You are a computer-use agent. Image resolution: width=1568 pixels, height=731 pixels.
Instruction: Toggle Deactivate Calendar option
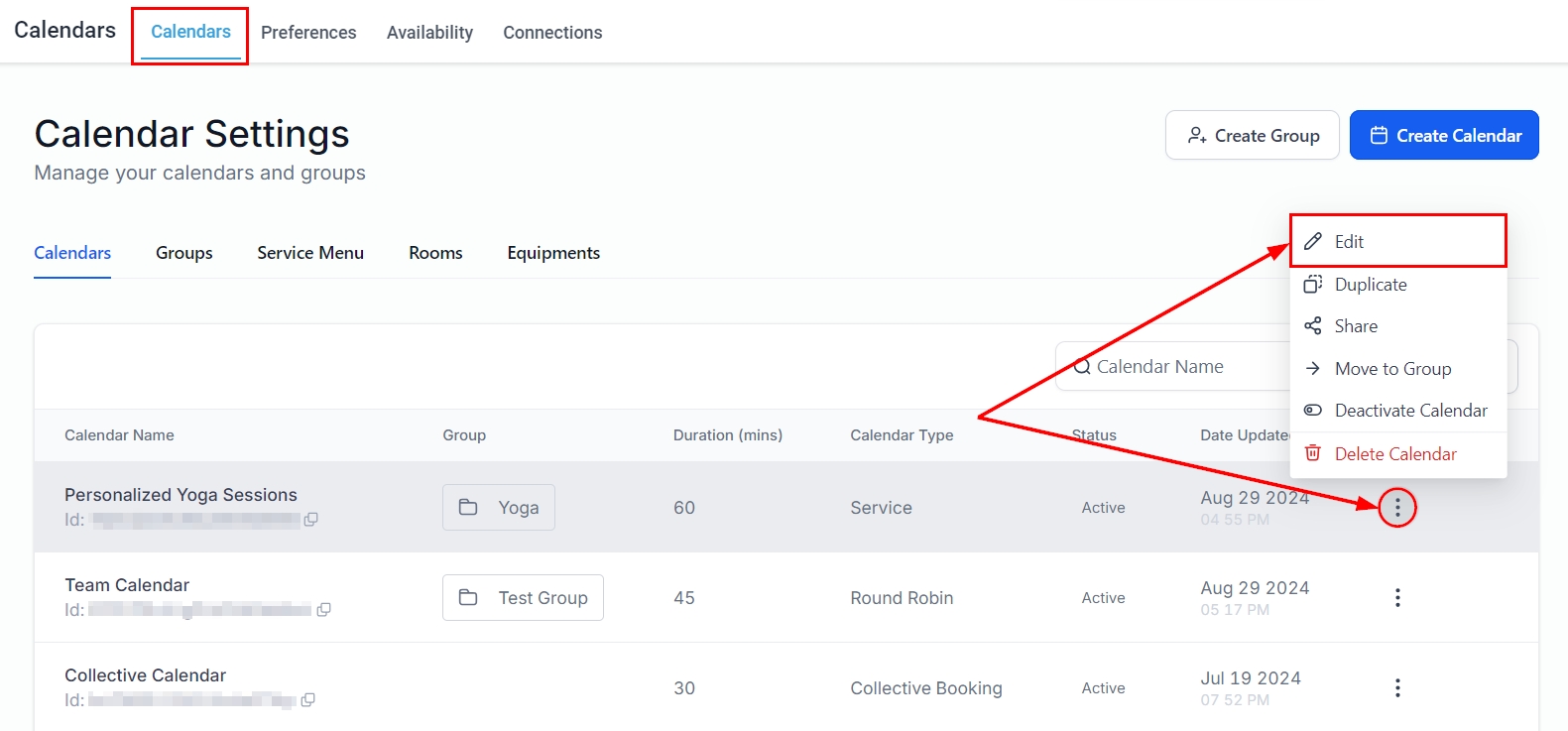(x=1409, y=411)
